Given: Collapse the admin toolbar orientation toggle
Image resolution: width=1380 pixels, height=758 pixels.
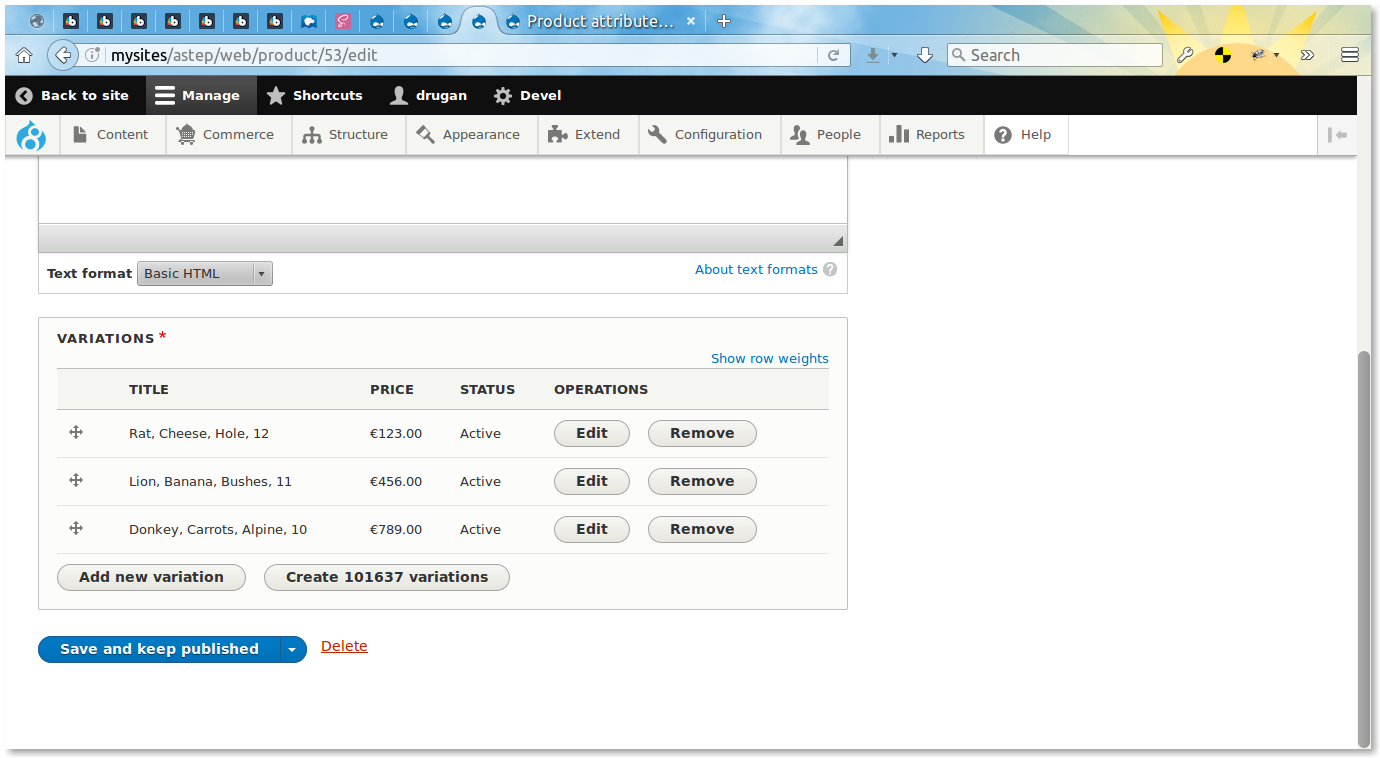Looking at the screenshot, I should 1337,135.
